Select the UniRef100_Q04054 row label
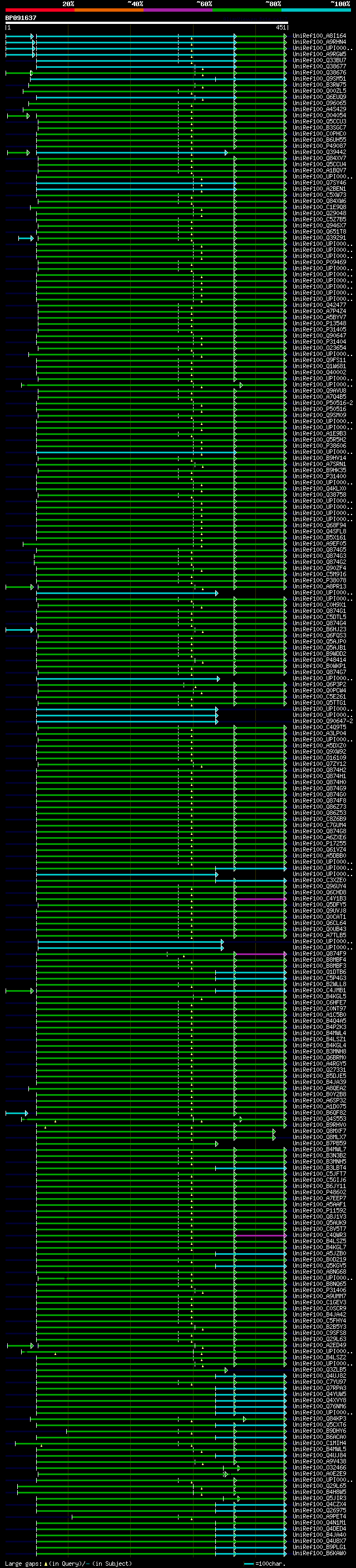Image resolution: width=356 pixels, height=1568 pixels. click(x=319, y=115)
